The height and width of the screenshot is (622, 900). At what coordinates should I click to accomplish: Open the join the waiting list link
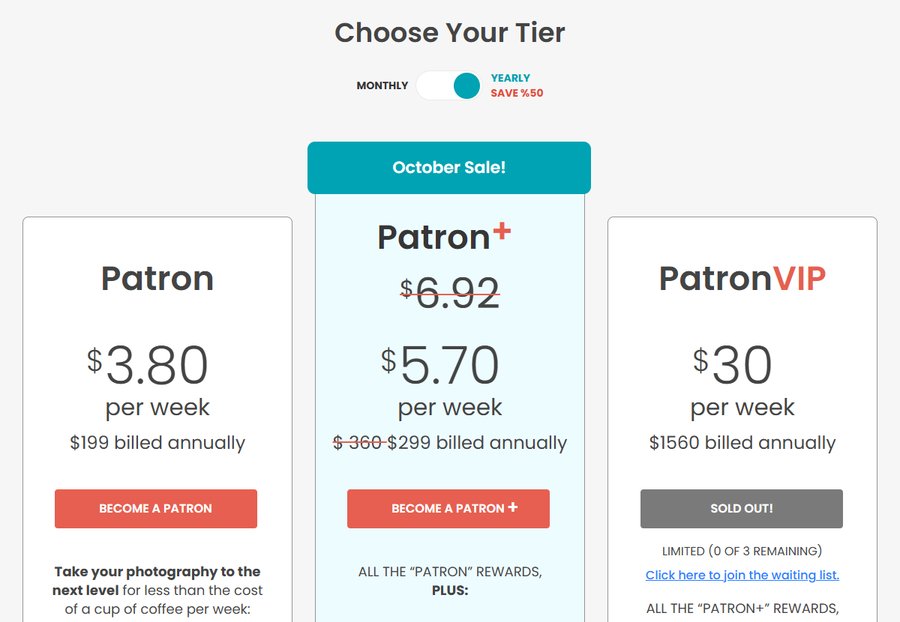742,575
